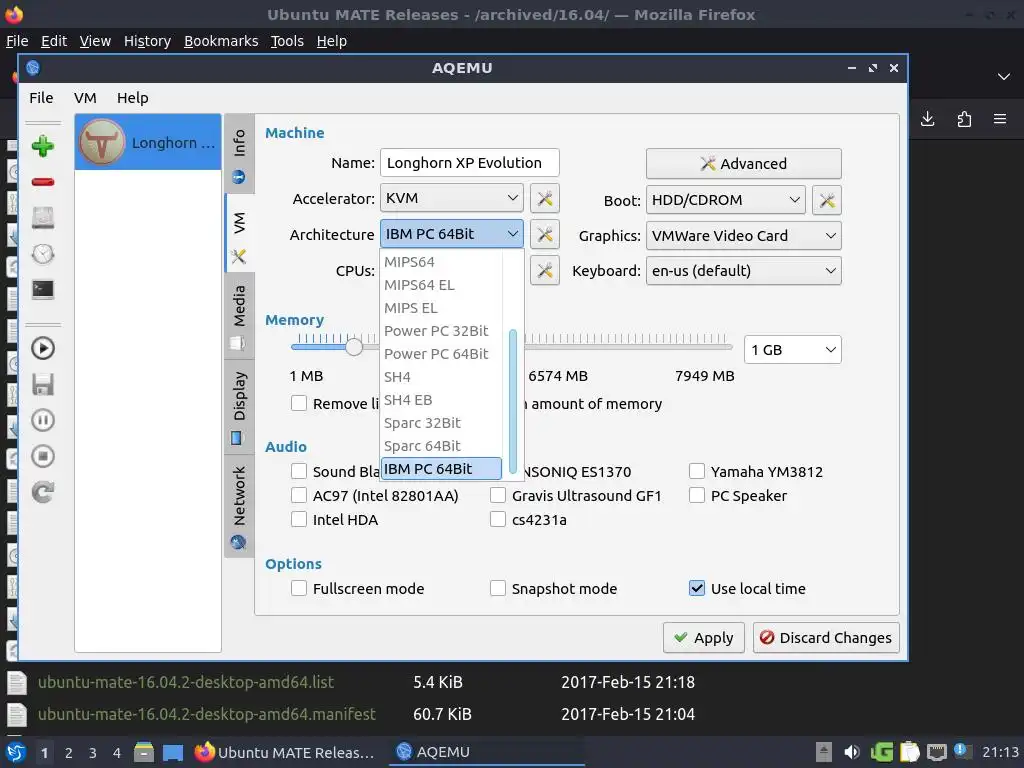Open the Keyboard en-us dropdown
The height and width of the screenshot is (768, 1024).
coord(743,271)
